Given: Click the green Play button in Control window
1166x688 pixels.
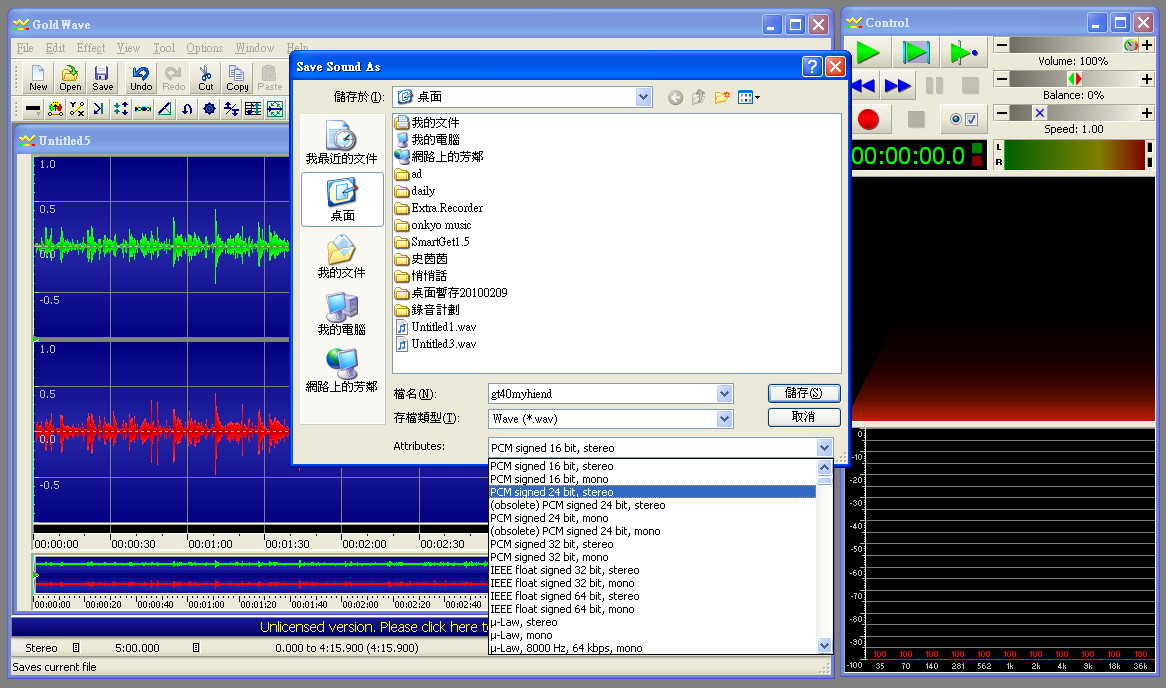Looking at the screenshot, I should pyautogui.click(x=868, y=52).
